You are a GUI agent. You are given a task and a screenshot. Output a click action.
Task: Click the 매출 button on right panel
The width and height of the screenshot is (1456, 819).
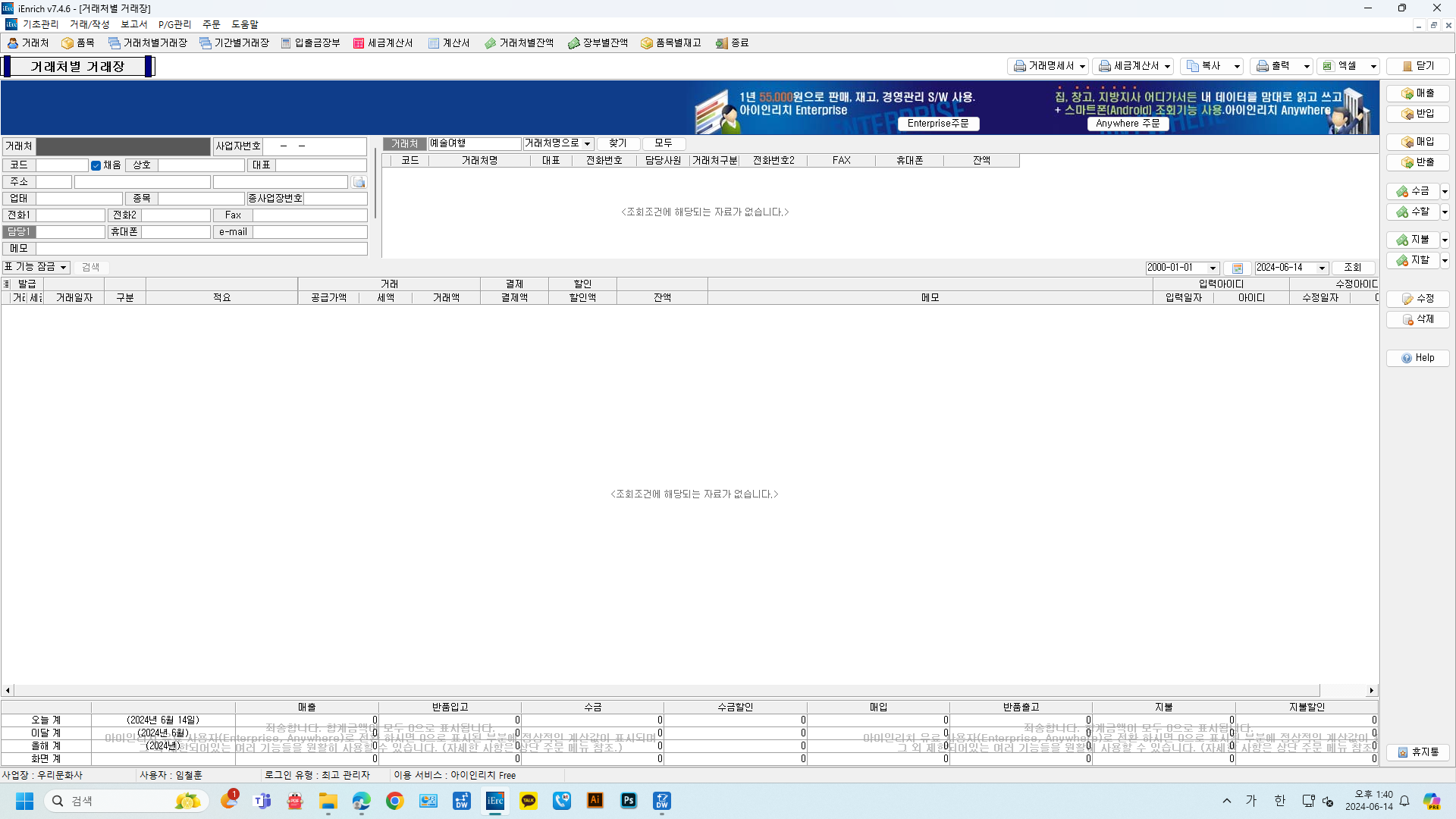click(1417, 93)
